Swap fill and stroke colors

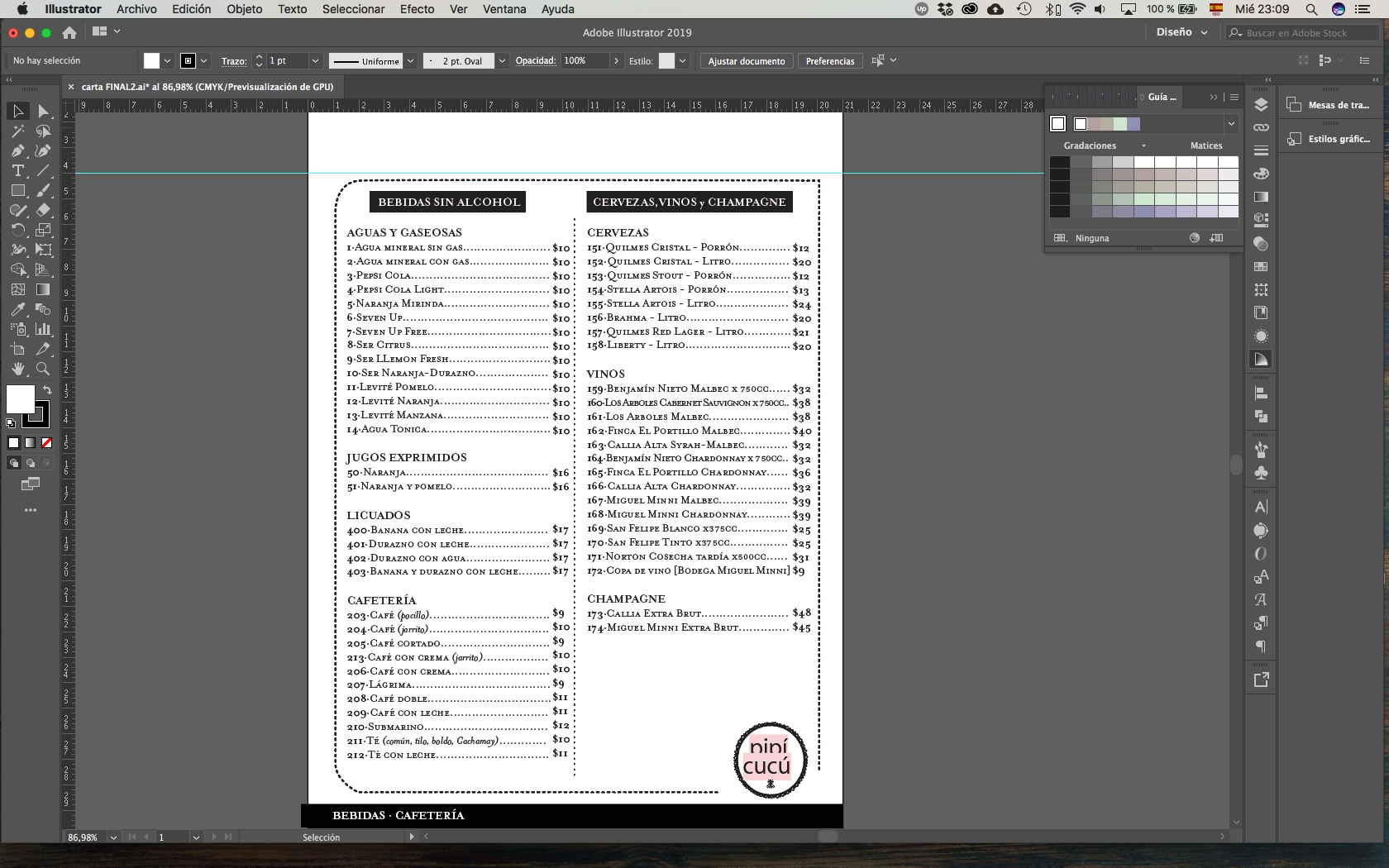(47, 389)
